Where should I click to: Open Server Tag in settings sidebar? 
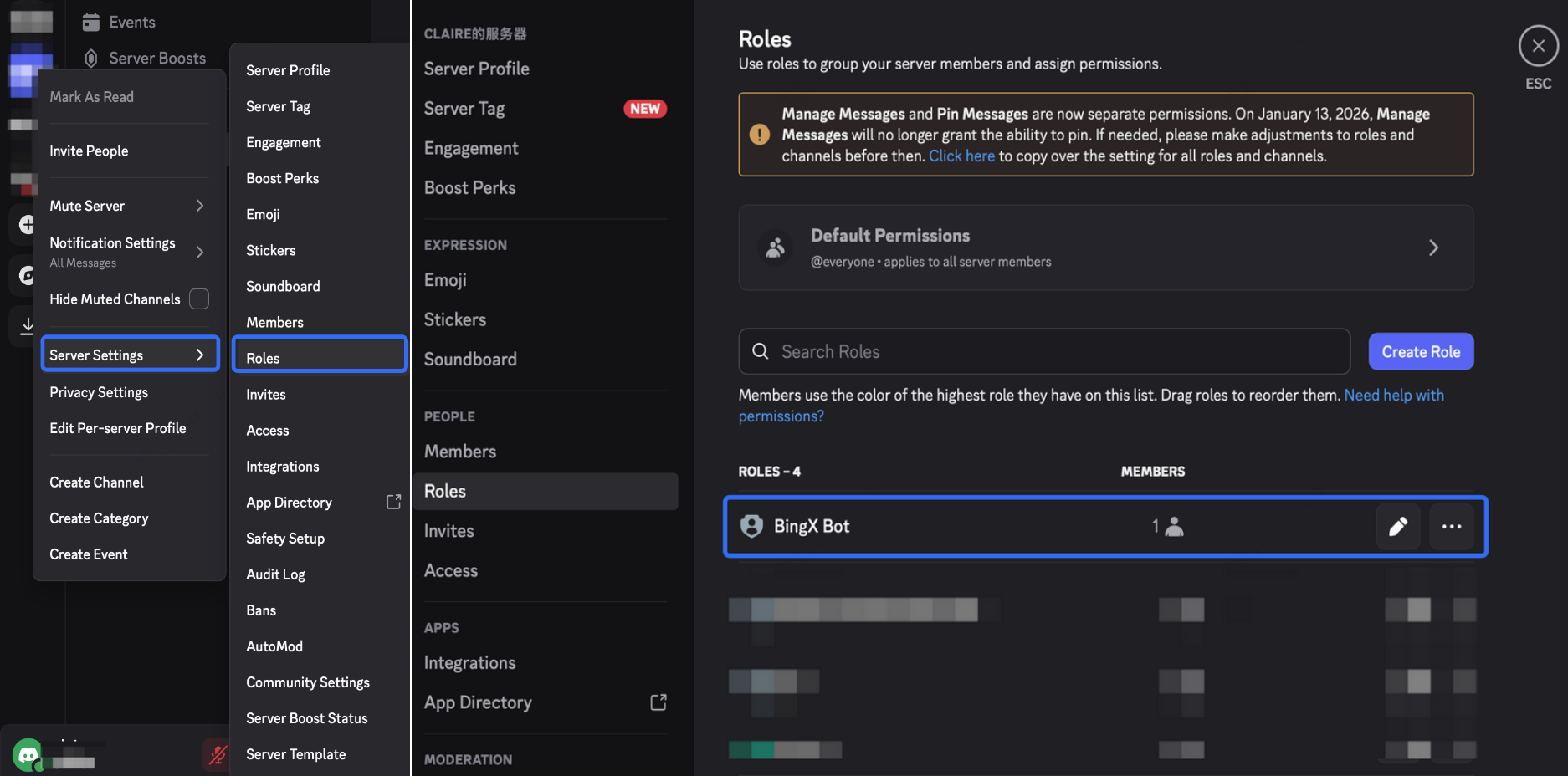coord(464,109)
